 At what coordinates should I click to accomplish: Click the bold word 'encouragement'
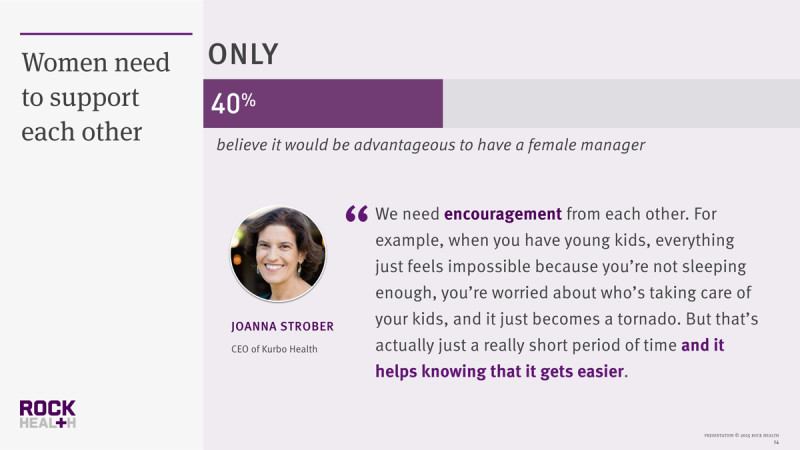[x=503, y=214]
